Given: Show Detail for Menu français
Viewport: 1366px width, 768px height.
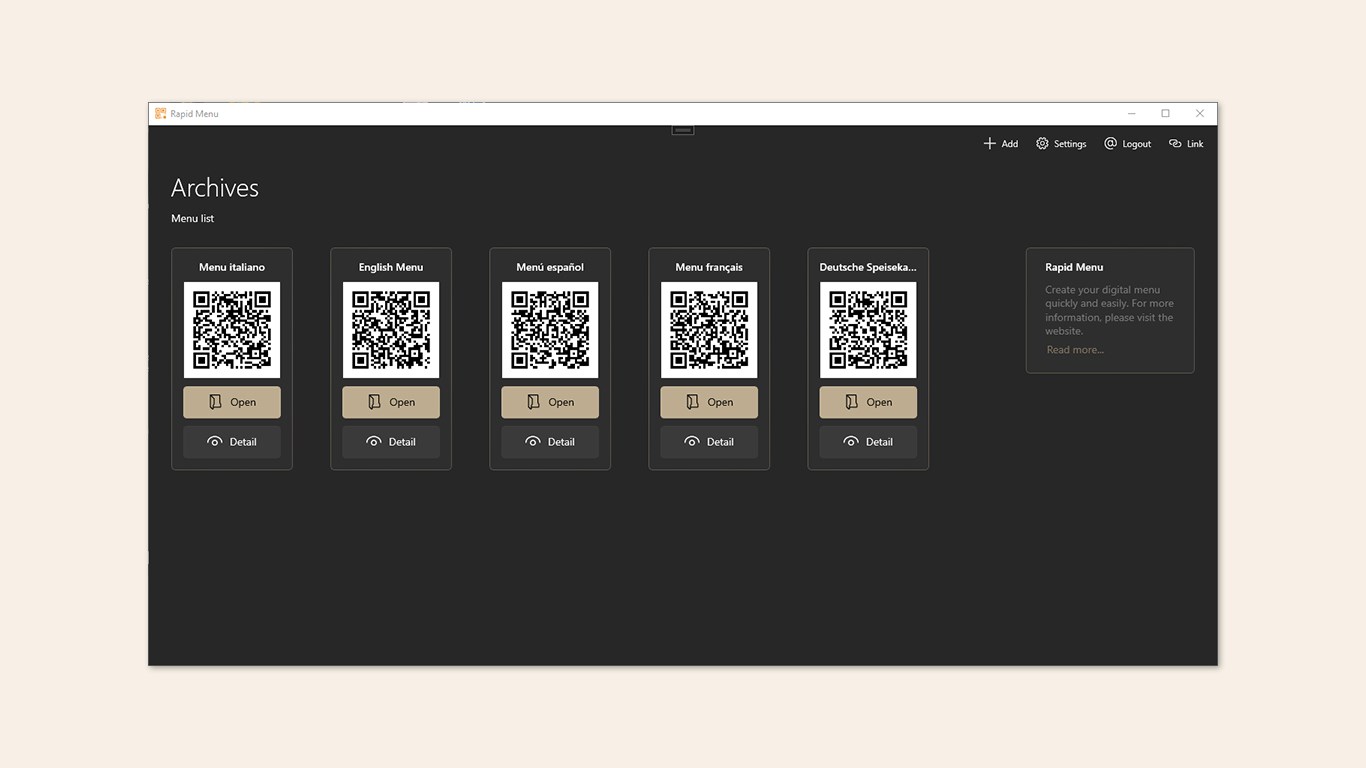Looking at the screenshot, I should [709, 442].
